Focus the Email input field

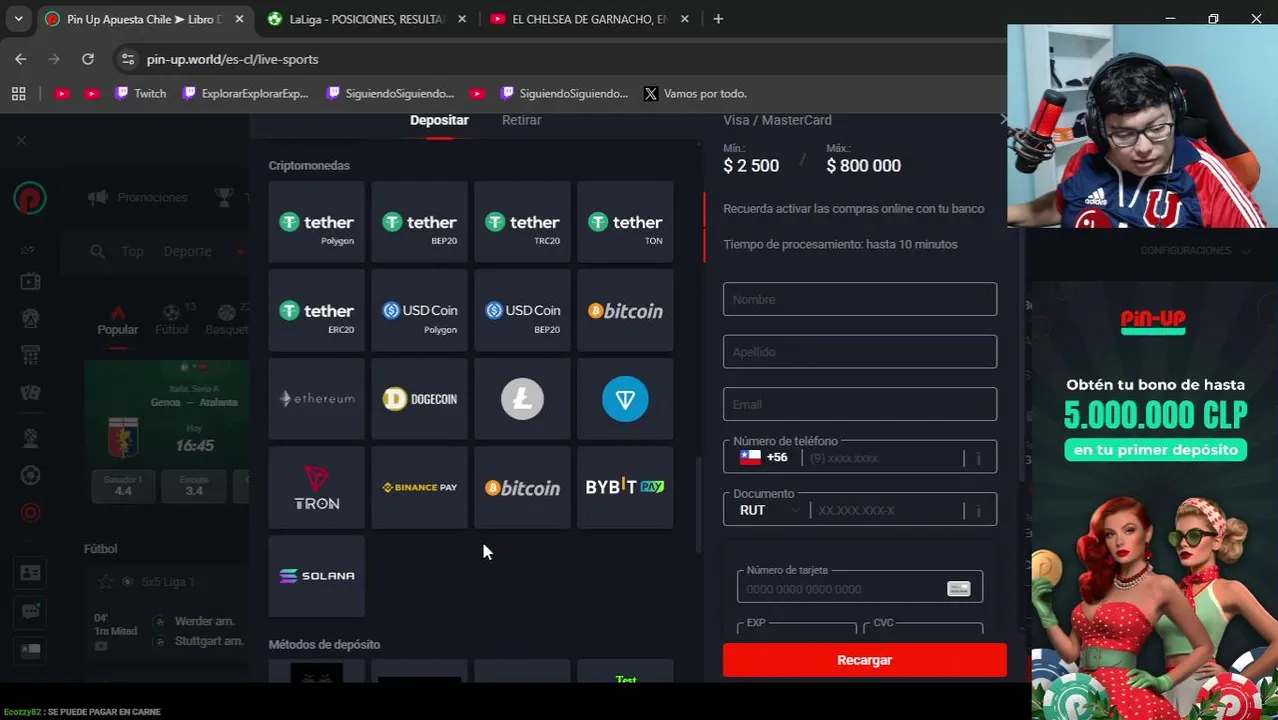coord(860,404)
